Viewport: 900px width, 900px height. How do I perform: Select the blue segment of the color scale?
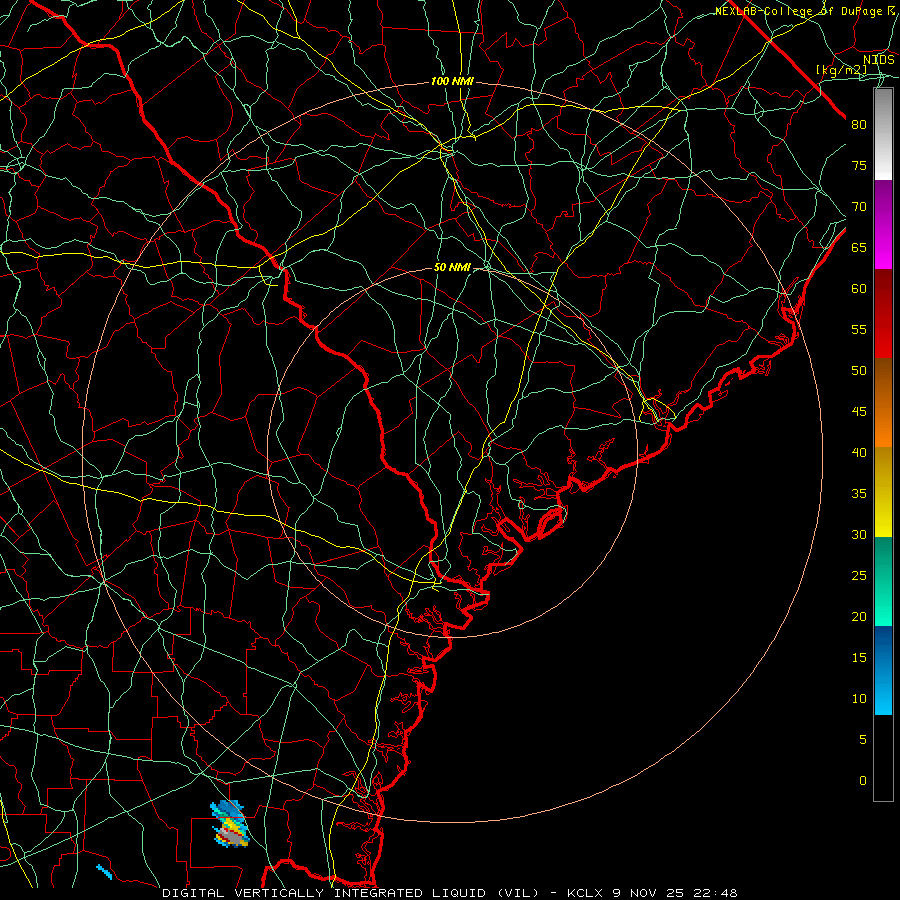tap(883, 670)
